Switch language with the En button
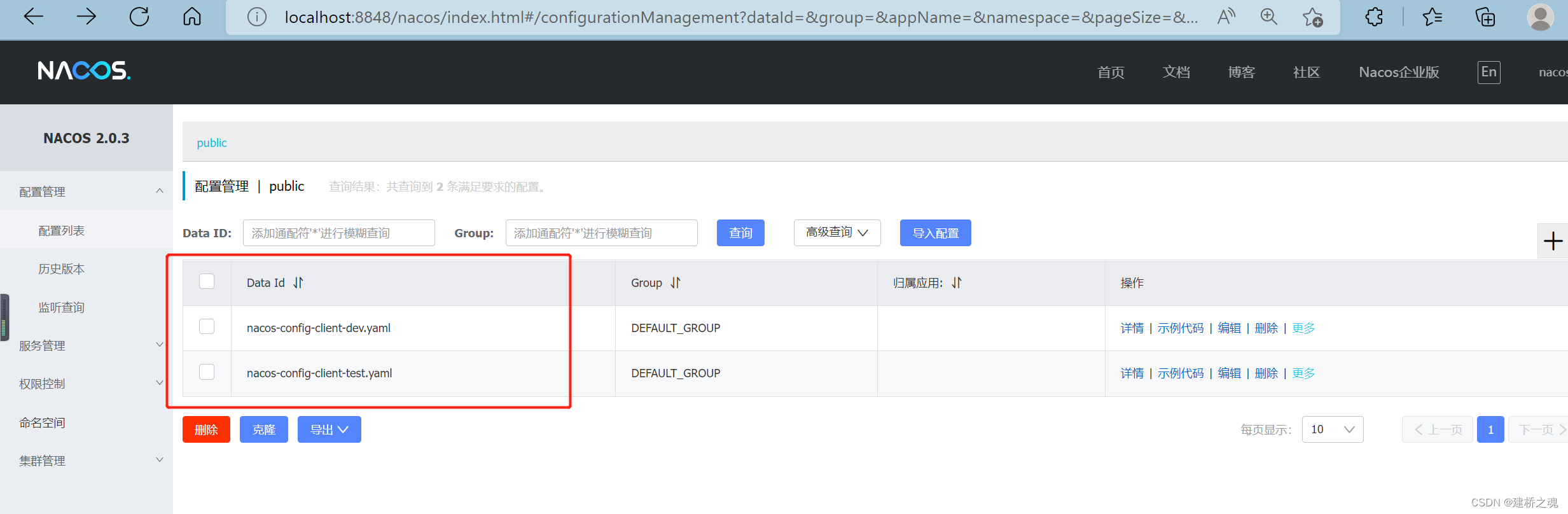 (1488, 72)
